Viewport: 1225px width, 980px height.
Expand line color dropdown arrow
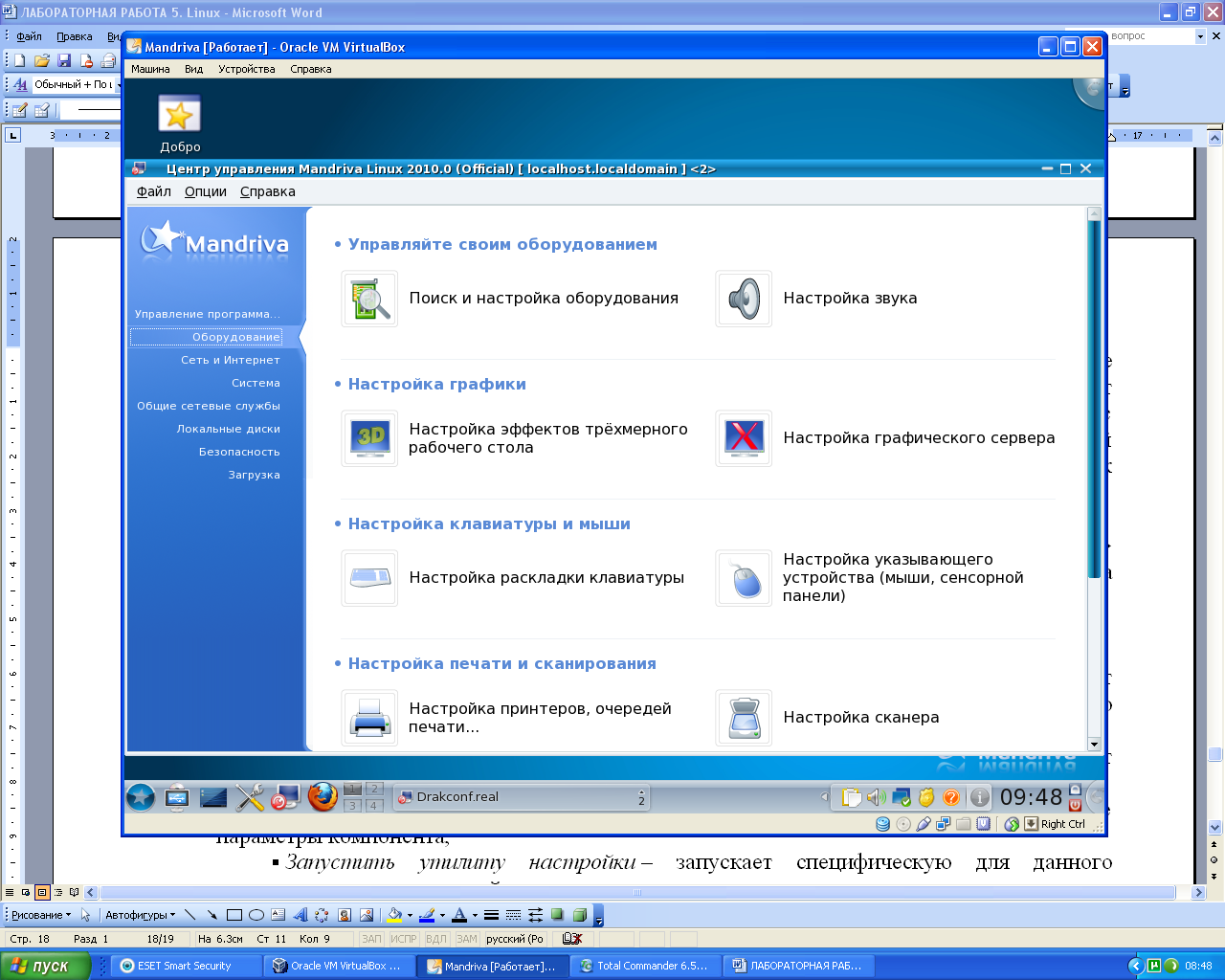point(442,915)
